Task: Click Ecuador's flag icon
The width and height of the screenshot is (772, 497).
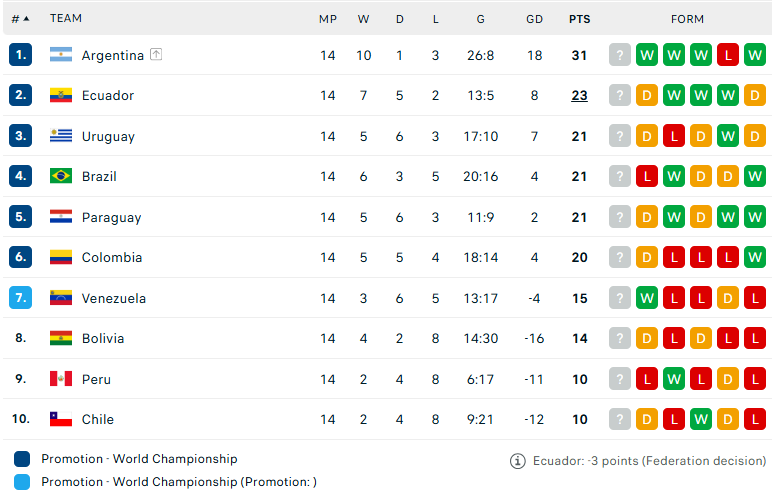Action: [61, 95]
